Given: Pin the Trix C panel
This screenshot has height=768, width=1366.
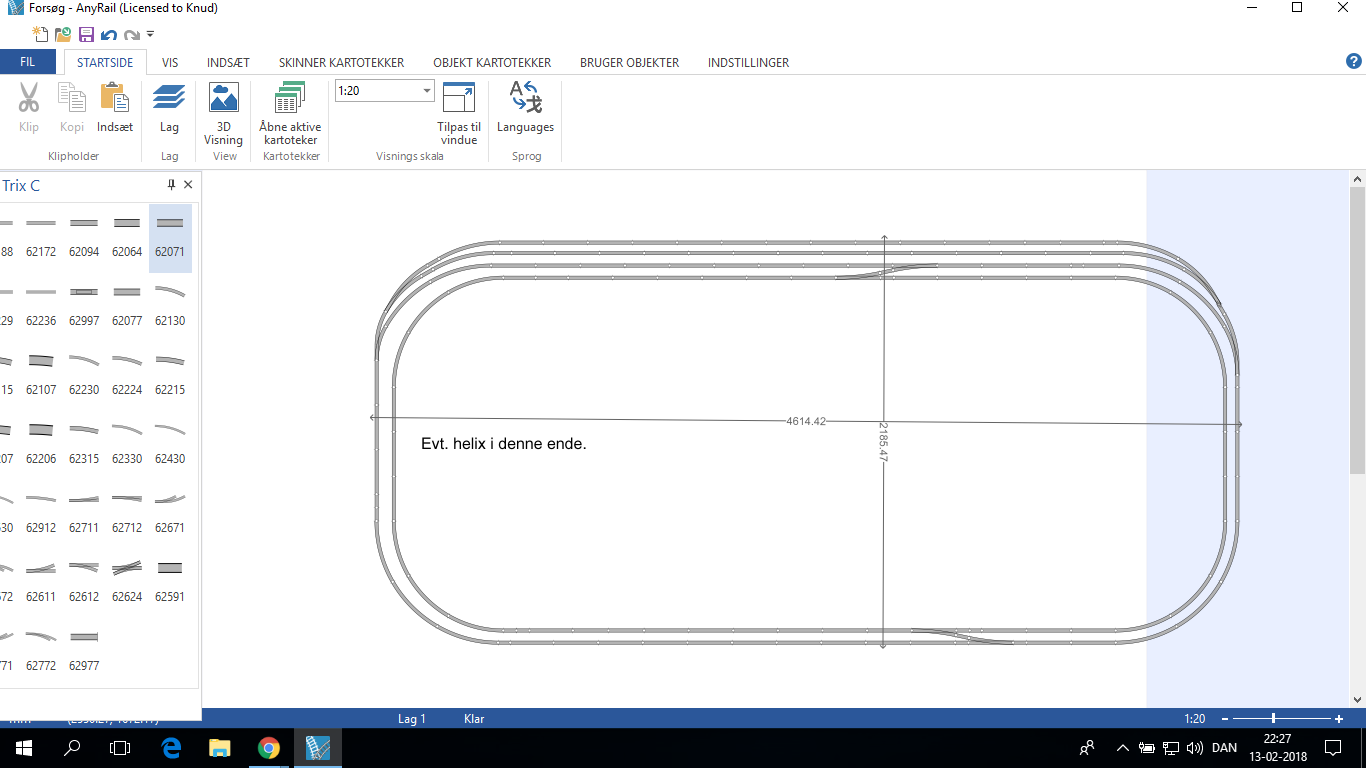Looking at the screenshot, I should click(x=171, y=185).
